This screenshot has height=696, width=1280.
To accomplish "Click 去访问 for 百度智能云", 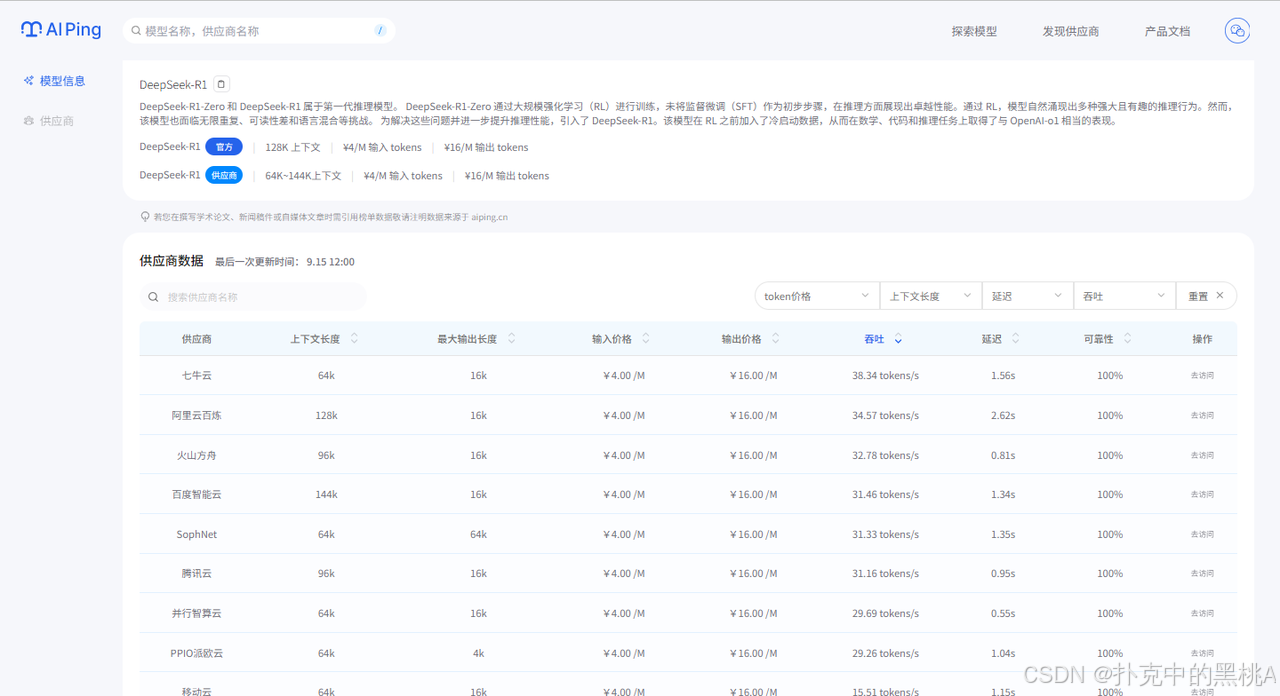I will click(x=1202, y=495).
